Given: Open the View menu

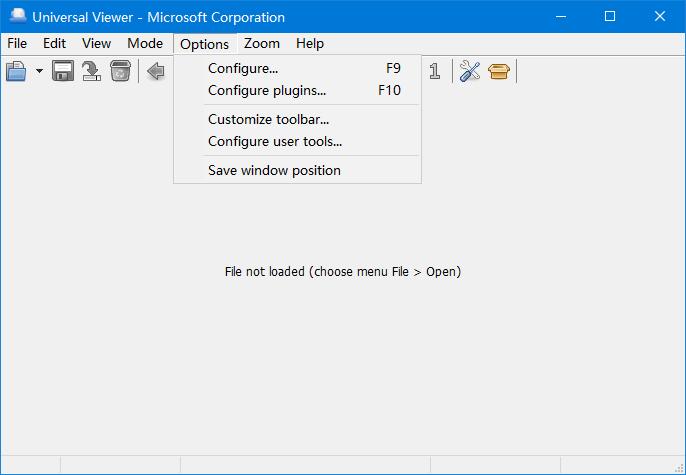Looking at the screenshot, I should [x=96, y=43].
